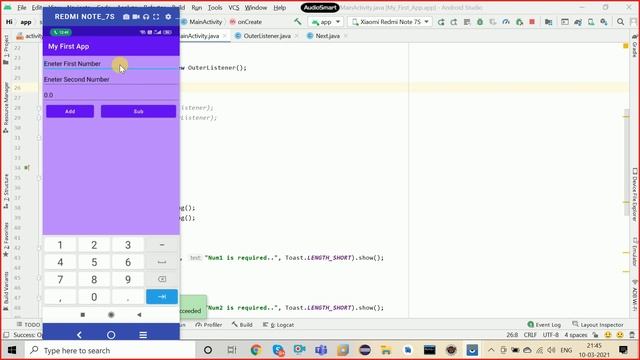
Task: Open the VCS menu
Action: tap(234, 7)
